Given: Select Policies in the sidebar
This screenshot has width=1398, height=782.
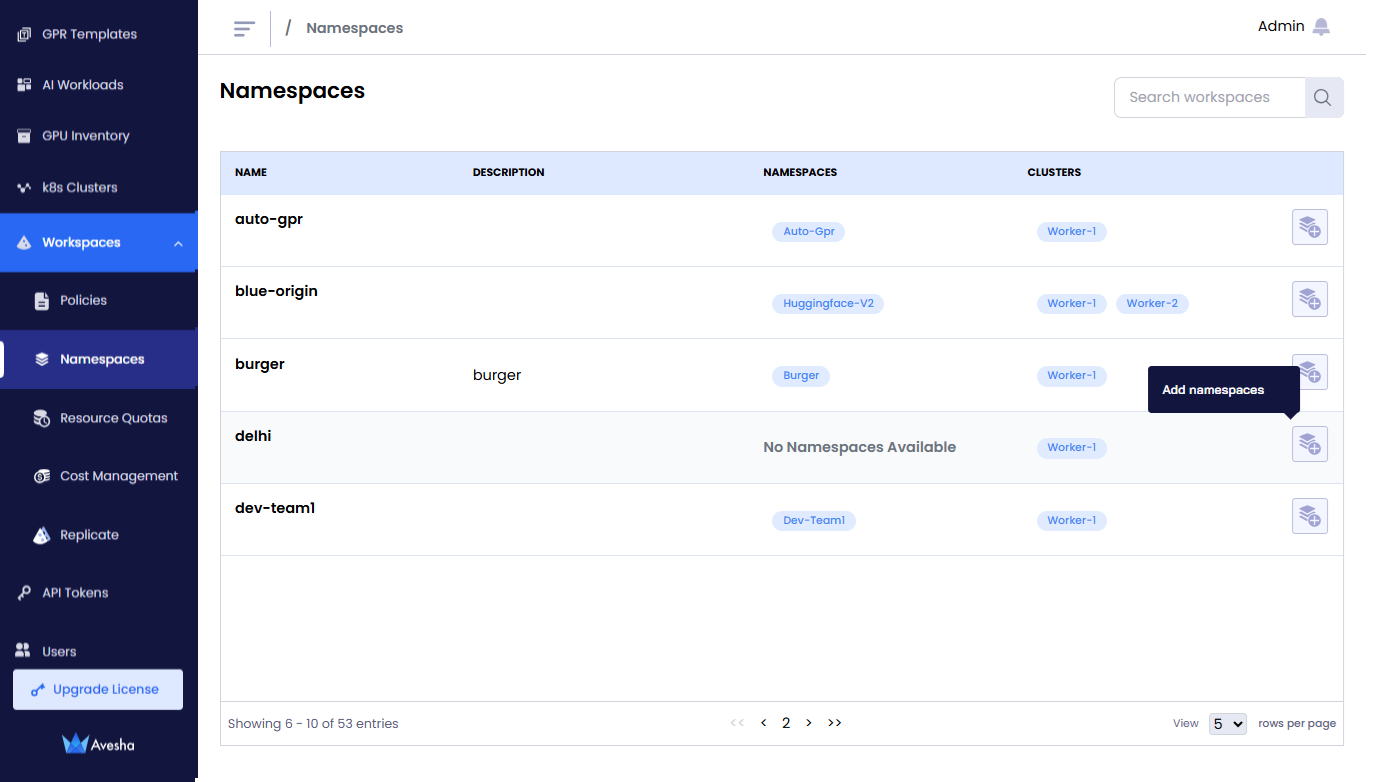Looking at the screenshot, I should point(83,300).
